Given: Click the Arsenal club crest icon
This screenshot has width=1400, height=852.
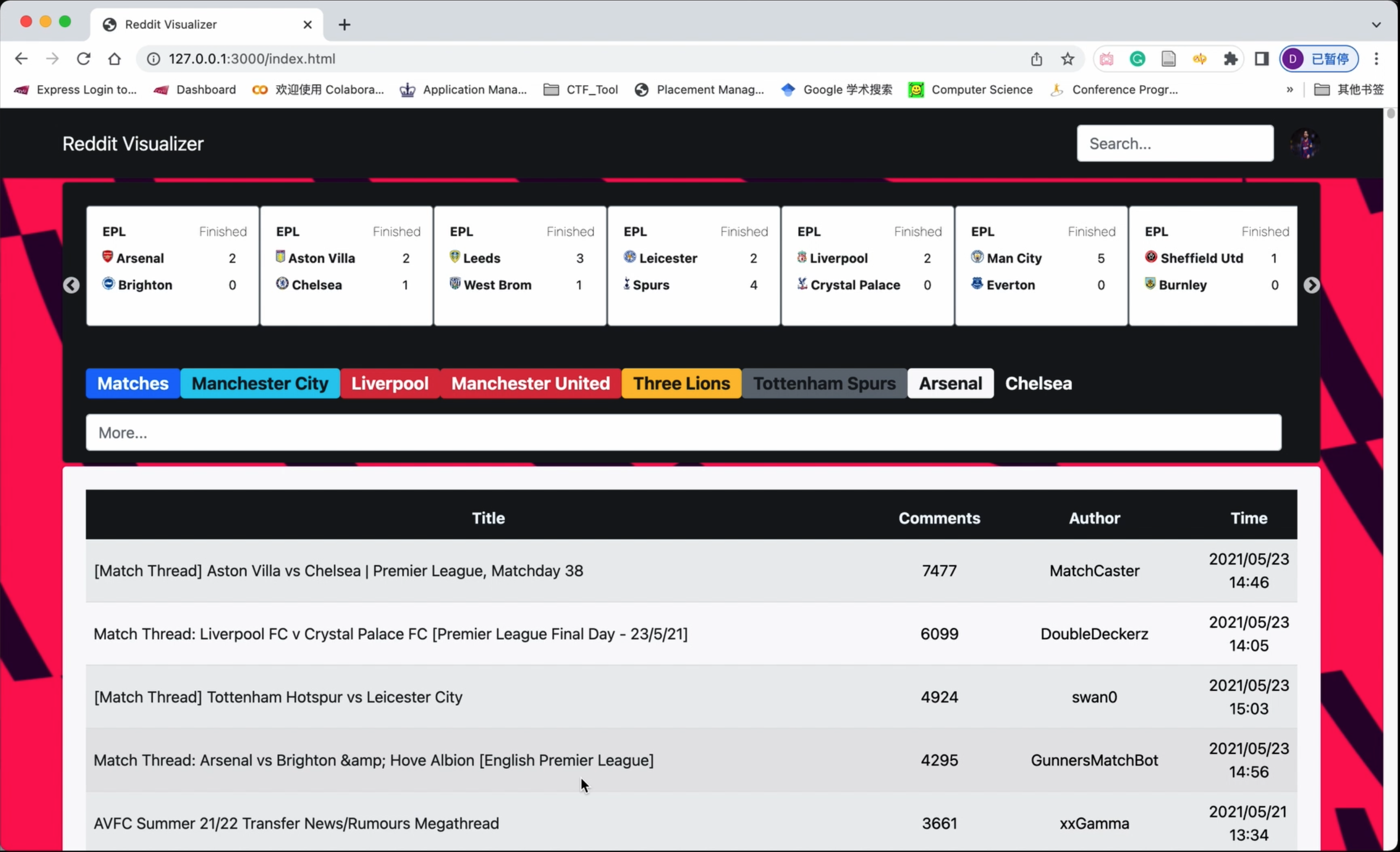Looking at the screenshot, I should coord(107,256).
